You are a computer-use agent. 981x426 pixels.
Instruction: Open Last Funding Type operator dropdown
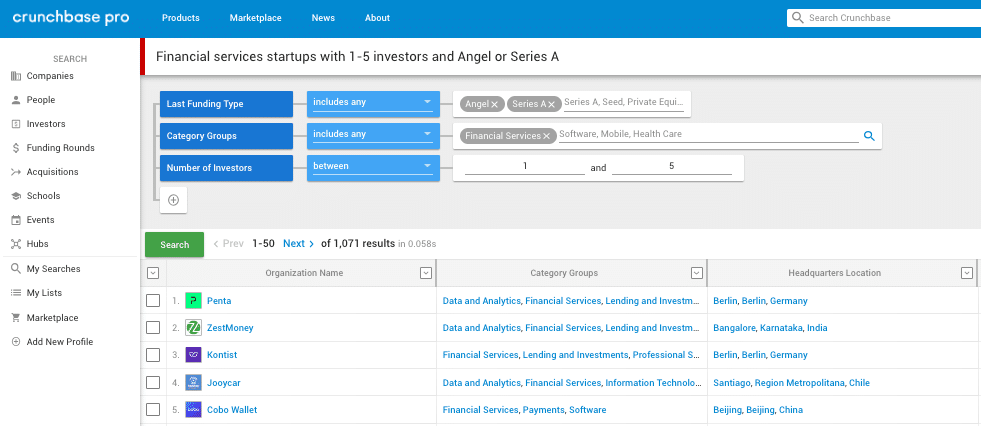point(373,104)
